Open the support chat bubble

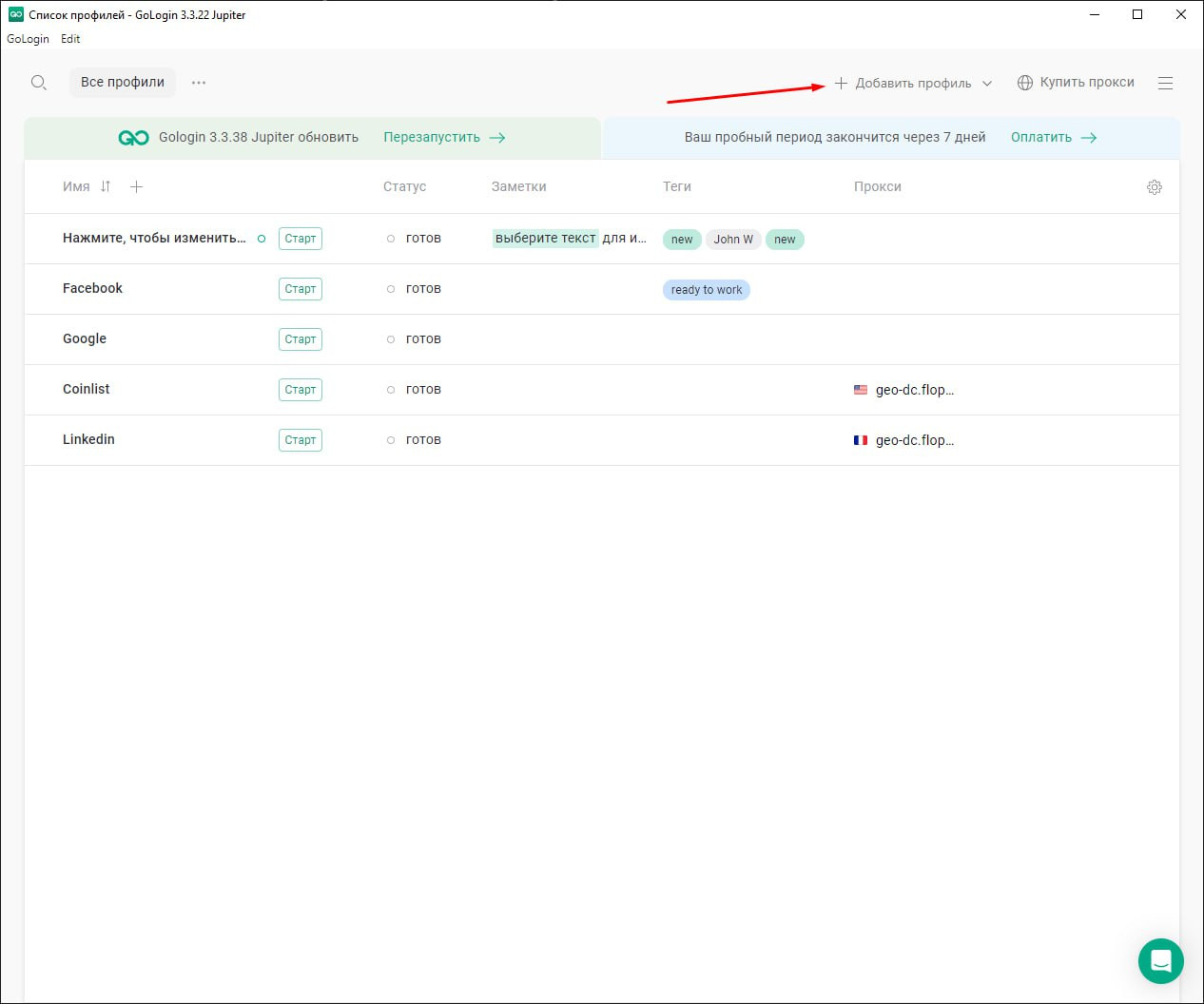click(x=1161, y=961)
